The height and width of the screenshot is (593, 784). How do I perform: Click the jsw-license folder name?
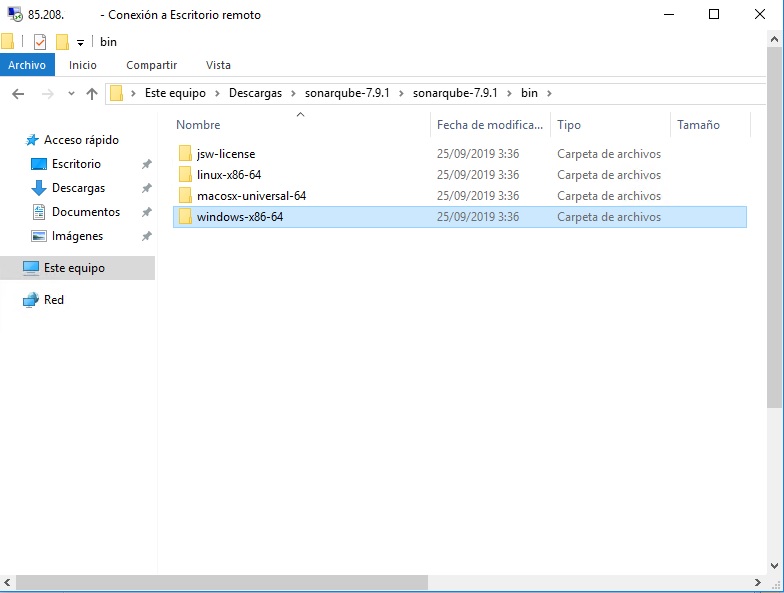(226, 154)
